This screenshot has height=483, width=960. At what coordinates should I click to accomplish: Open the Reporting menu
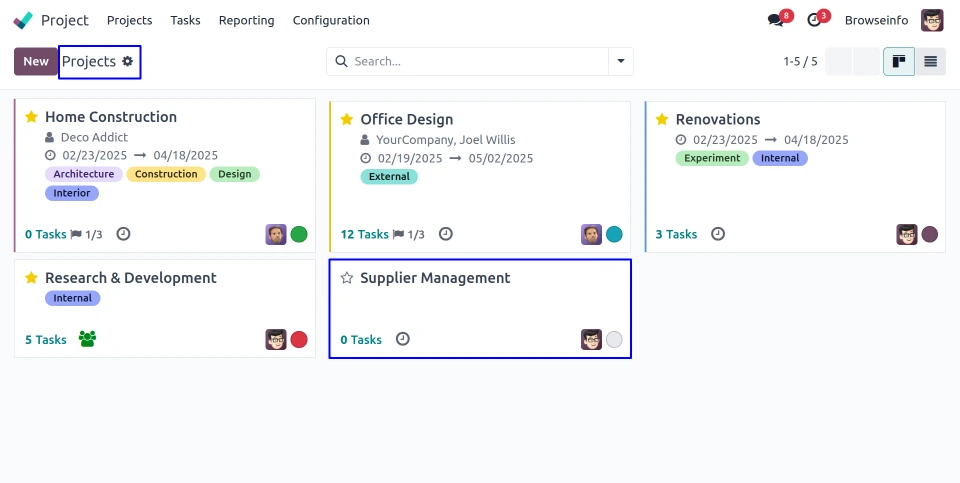click(246, 20)
